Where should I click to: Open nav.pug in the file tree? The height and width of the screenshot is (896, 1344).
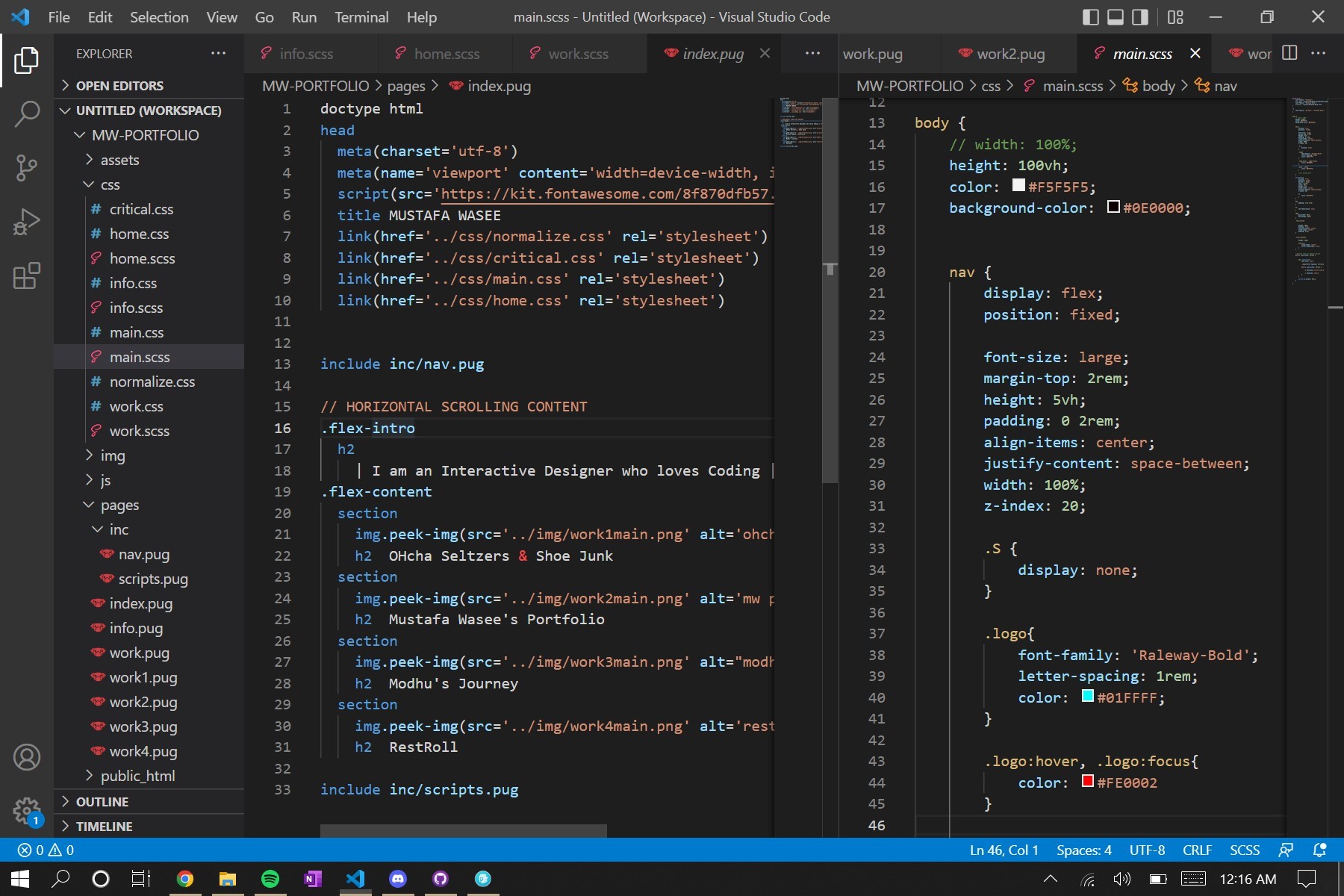pos(149,554)
